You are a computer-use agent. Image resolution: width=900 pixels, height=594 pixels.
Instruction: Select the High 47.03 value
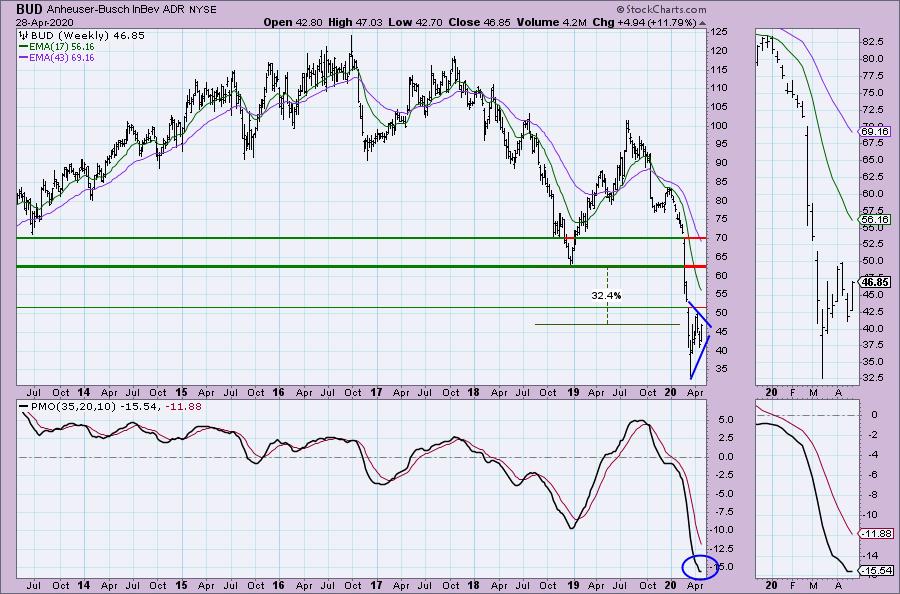click(356, 22)
